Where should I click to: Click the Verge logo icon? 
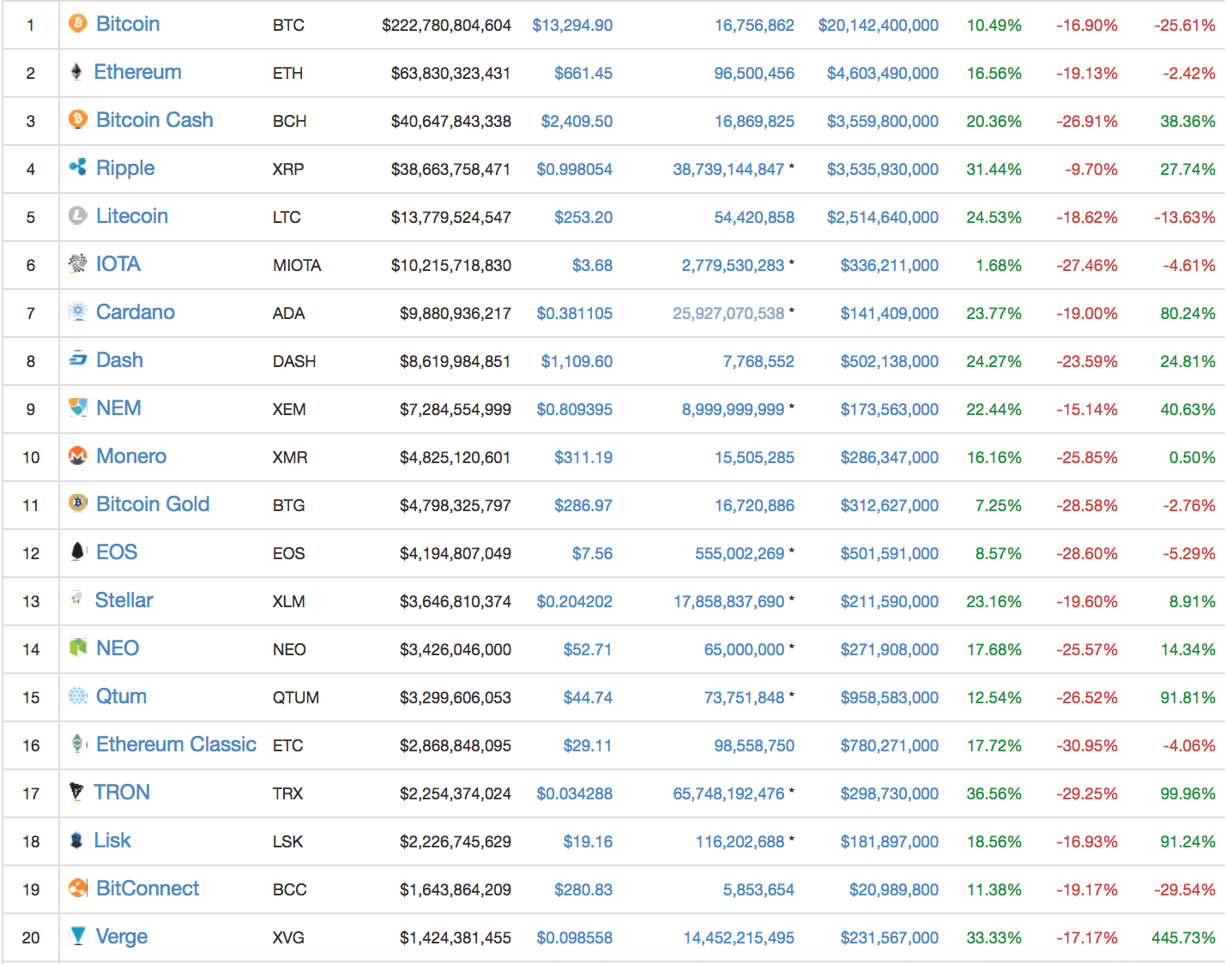click(x=77, y=937)
